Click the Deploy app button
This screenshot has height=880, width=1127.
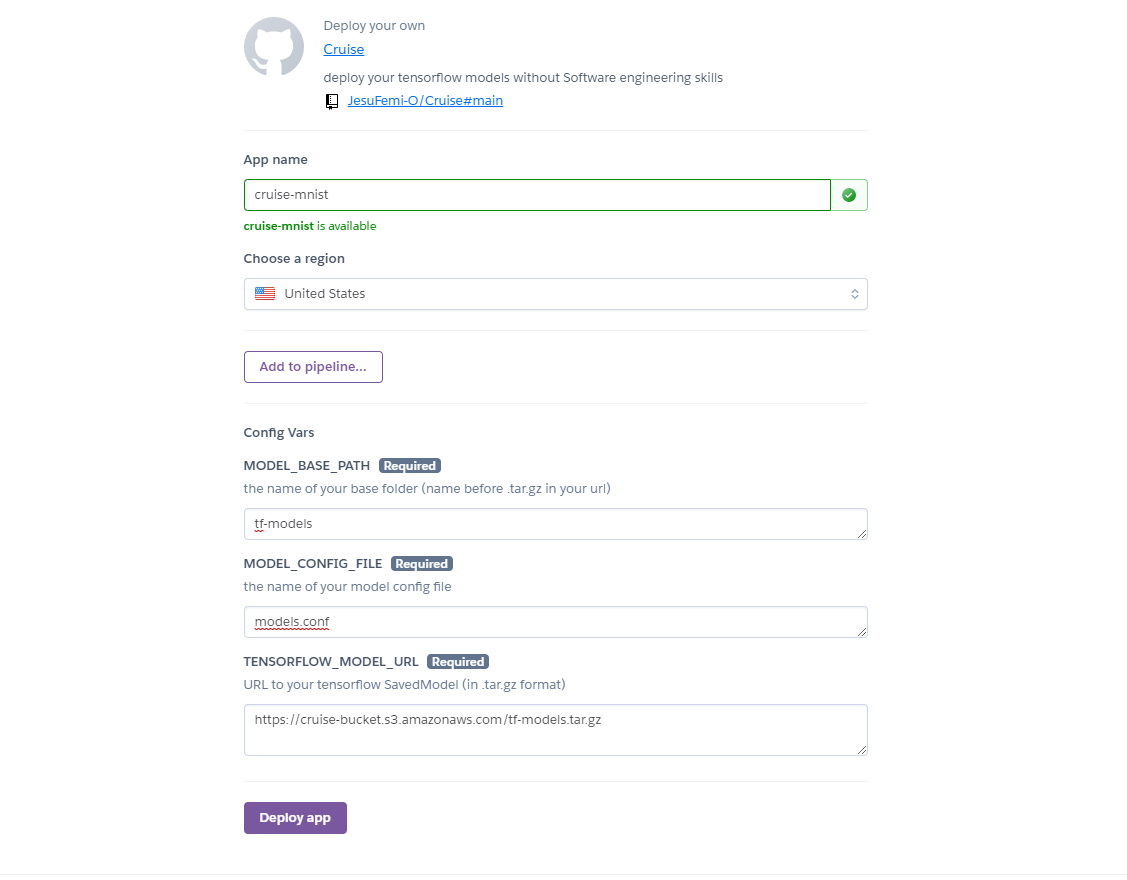295,818
